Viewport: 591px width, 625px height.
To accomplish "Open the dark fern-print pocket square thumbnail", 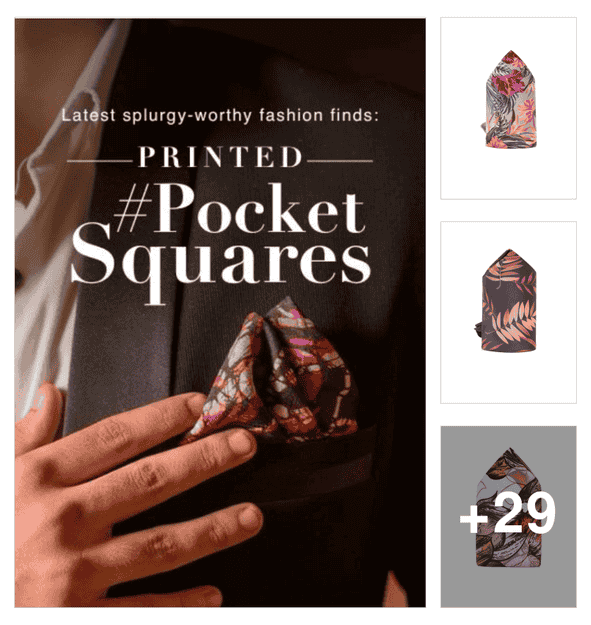I will point(508,312).
